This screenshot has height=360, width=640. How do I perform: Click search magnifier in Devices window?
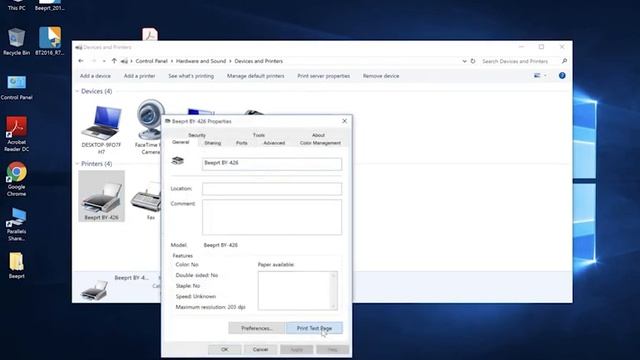tap(564, 61)
